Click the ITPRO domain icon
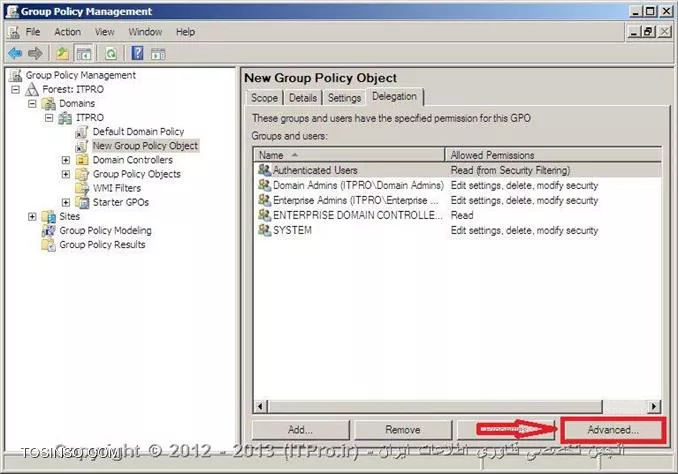 65,118
